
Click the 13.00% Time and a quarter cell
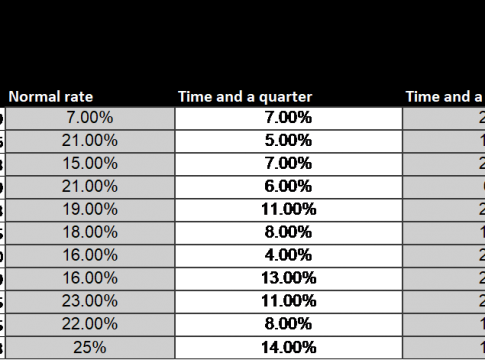click(289, 279)
